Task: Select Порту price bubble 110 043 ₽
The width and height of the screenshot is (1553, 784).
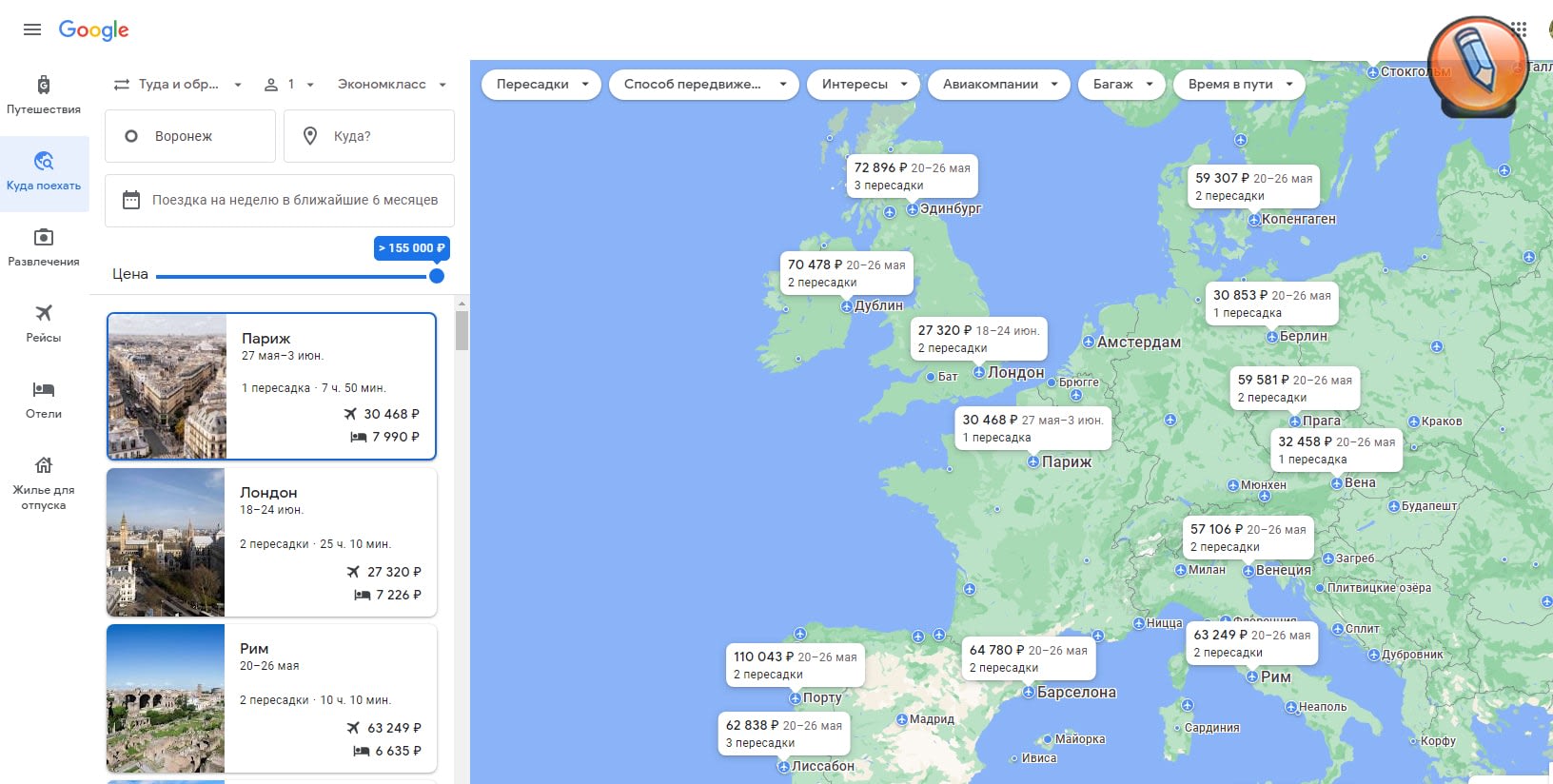Action: pyautogui.click(x=796, y=665)
